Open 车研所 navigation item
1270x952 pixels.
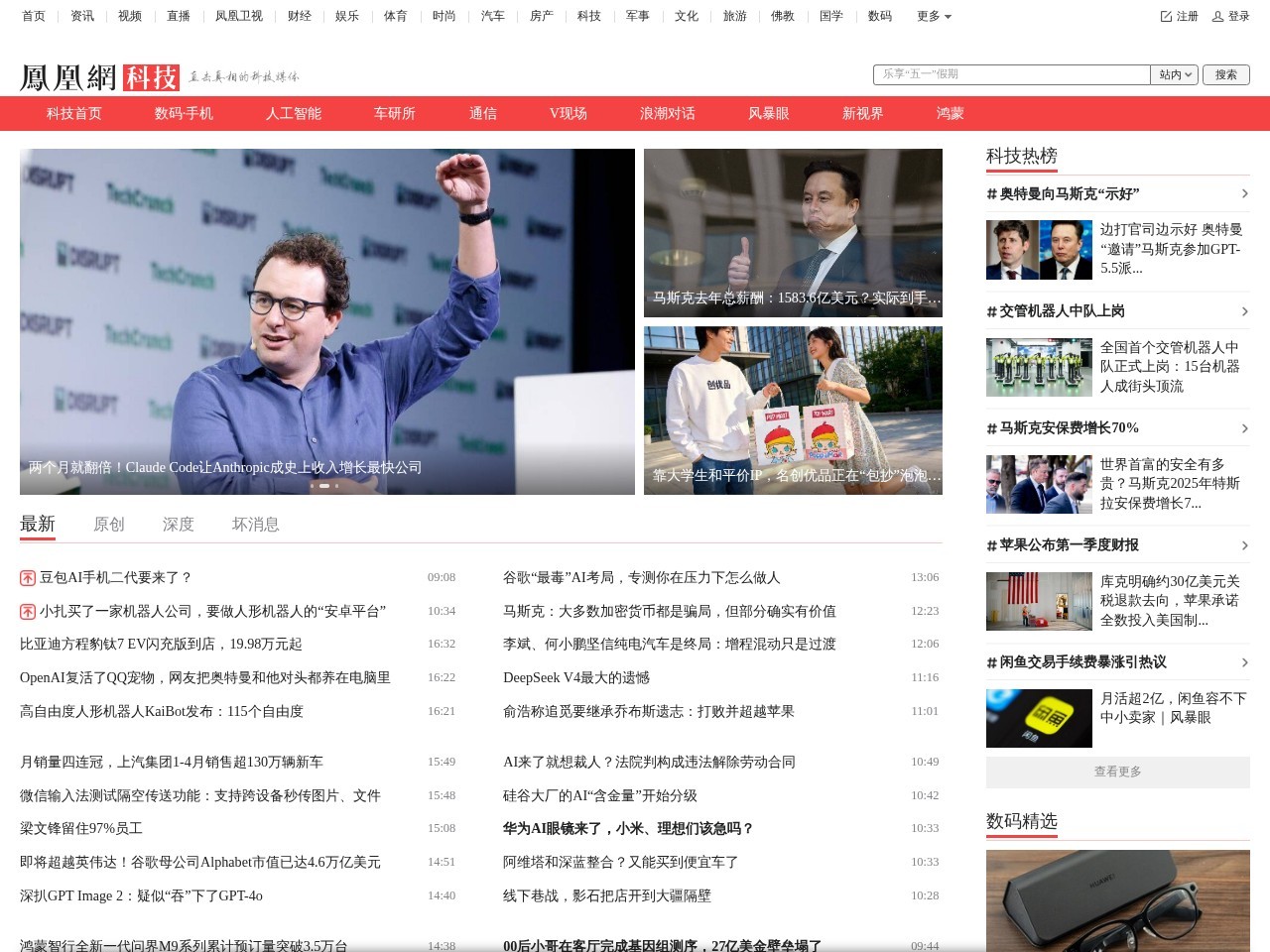click(395, 113)
